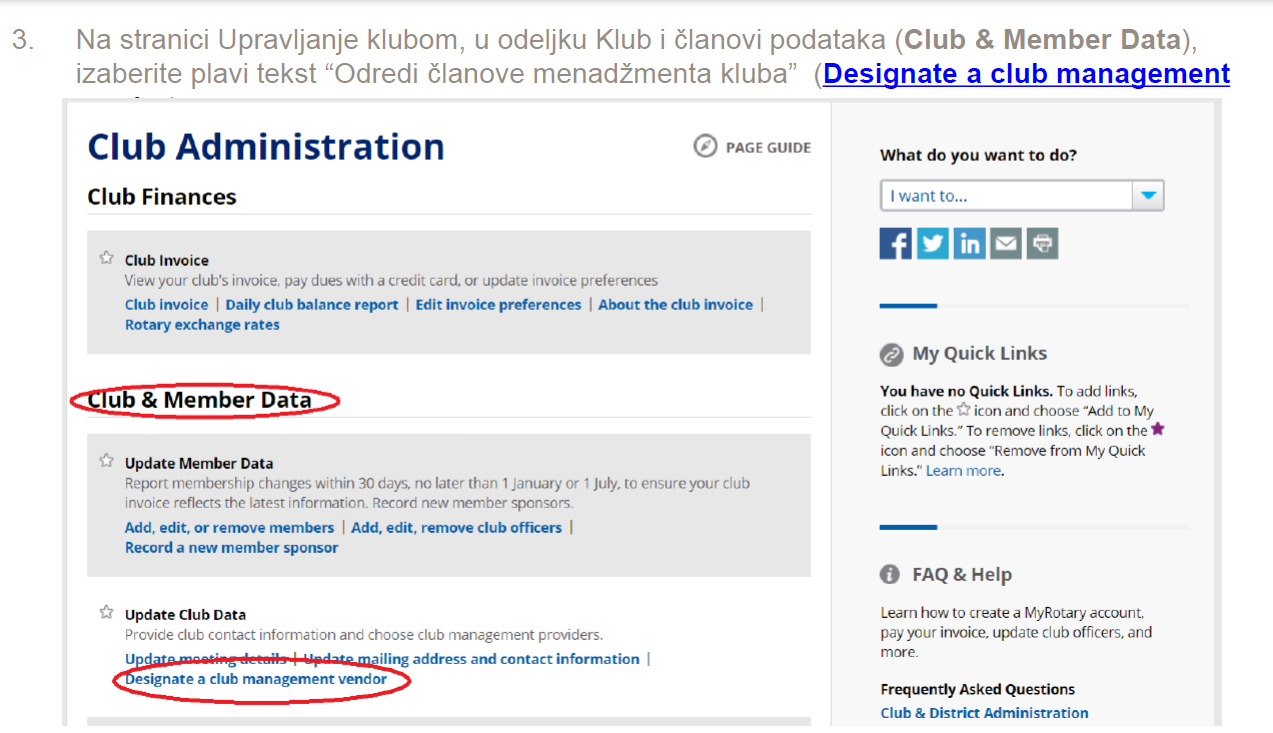Toggle star beside Update Club Data
The width and height of the screenshot is (1273, 733).
tap(106, 613)
